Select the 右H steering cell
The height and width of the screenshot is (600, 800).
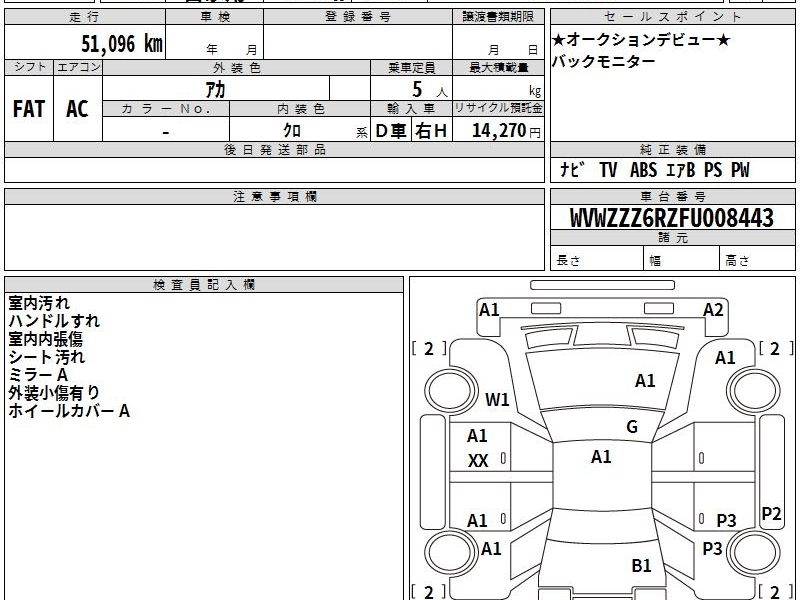tap(432, 131)
